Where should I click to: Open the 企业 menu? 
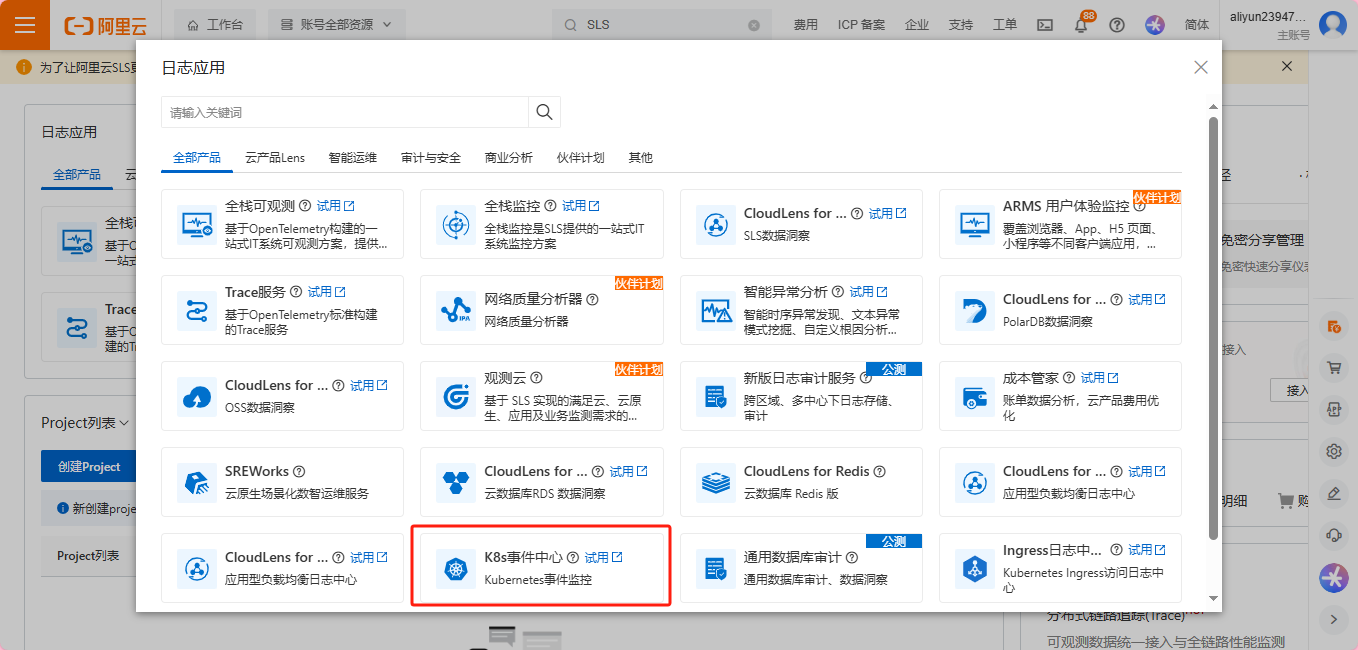(916, 25)
